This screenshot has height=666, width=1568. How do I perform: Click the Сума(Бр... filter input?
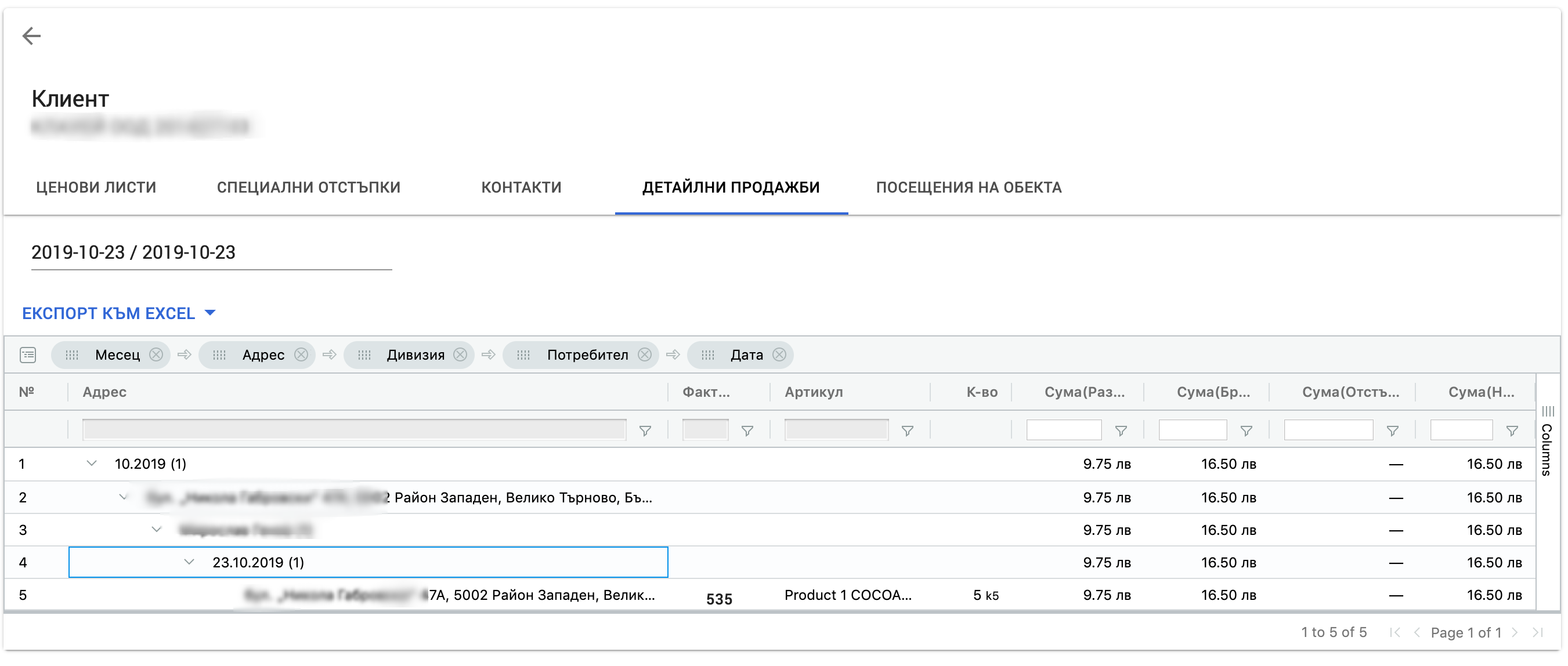pyautogui.click(x=1193, y=430)
